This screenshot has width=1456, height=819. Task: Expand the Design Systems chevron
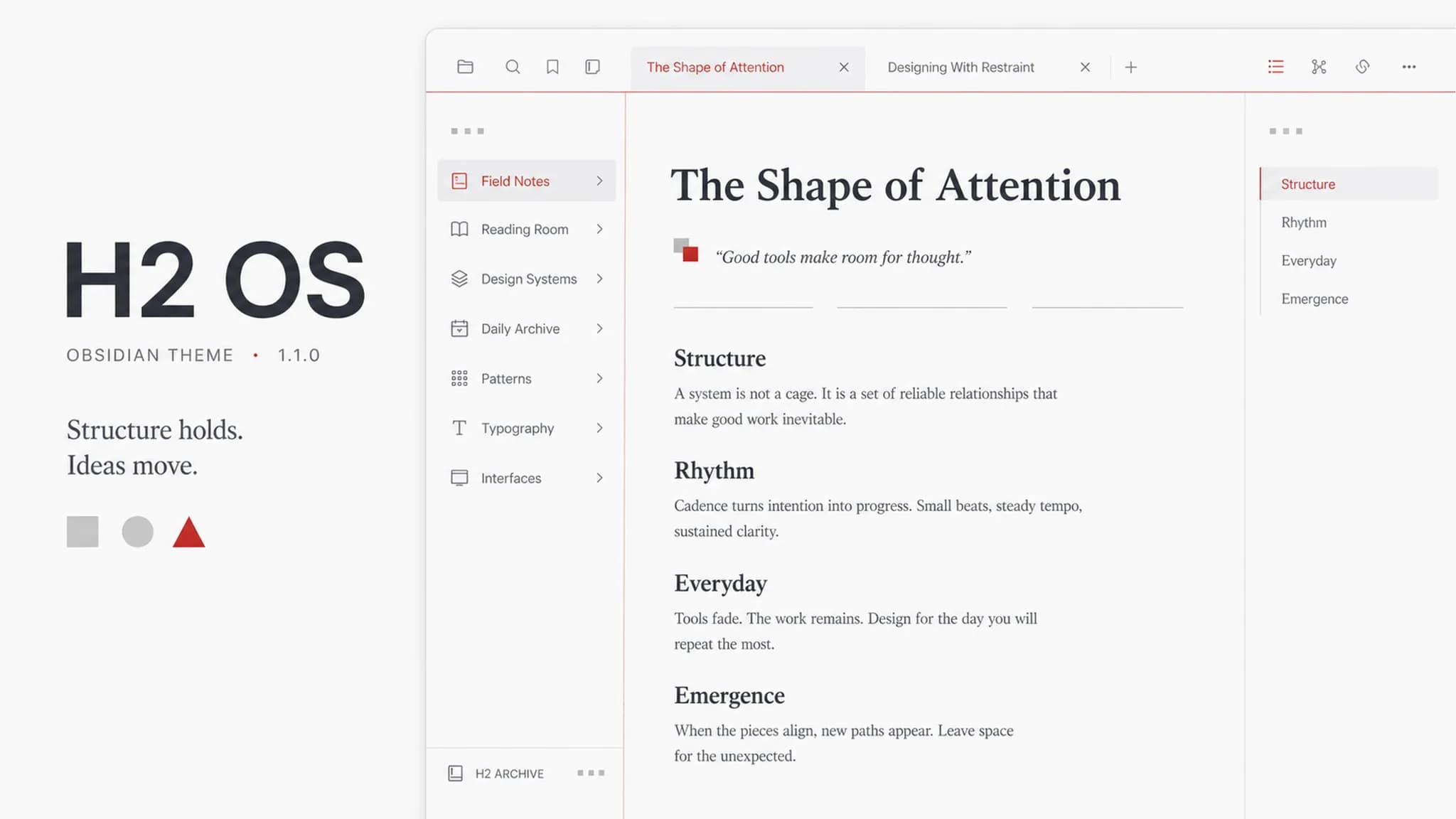599,279
